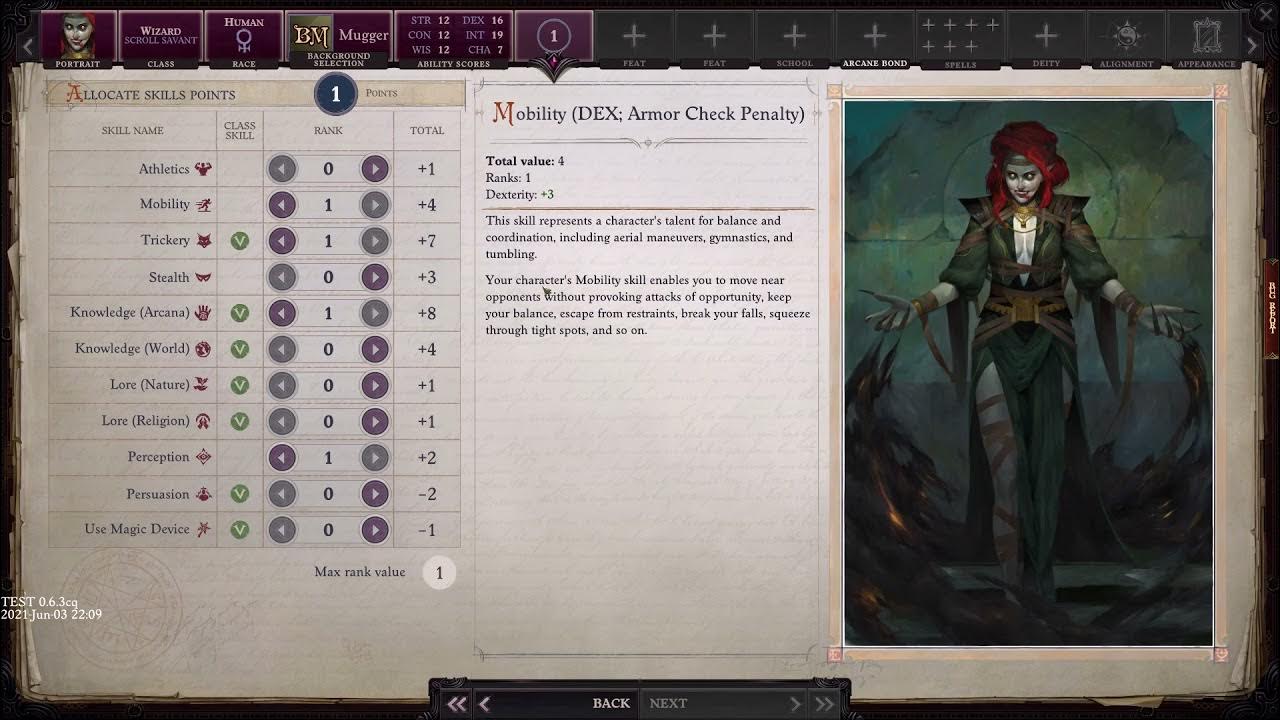Screen dimensions: 1280x720
Task: Select the Lore (Nature) icon
Action: pos(203,384)
